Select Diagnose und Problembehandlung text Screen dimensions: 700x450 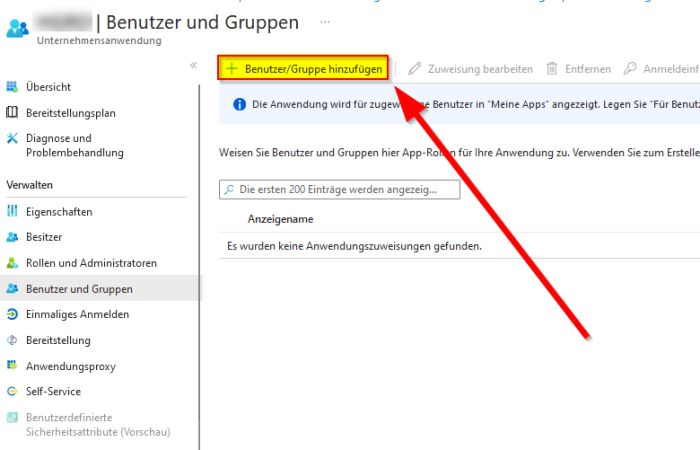tap(75, 146)
